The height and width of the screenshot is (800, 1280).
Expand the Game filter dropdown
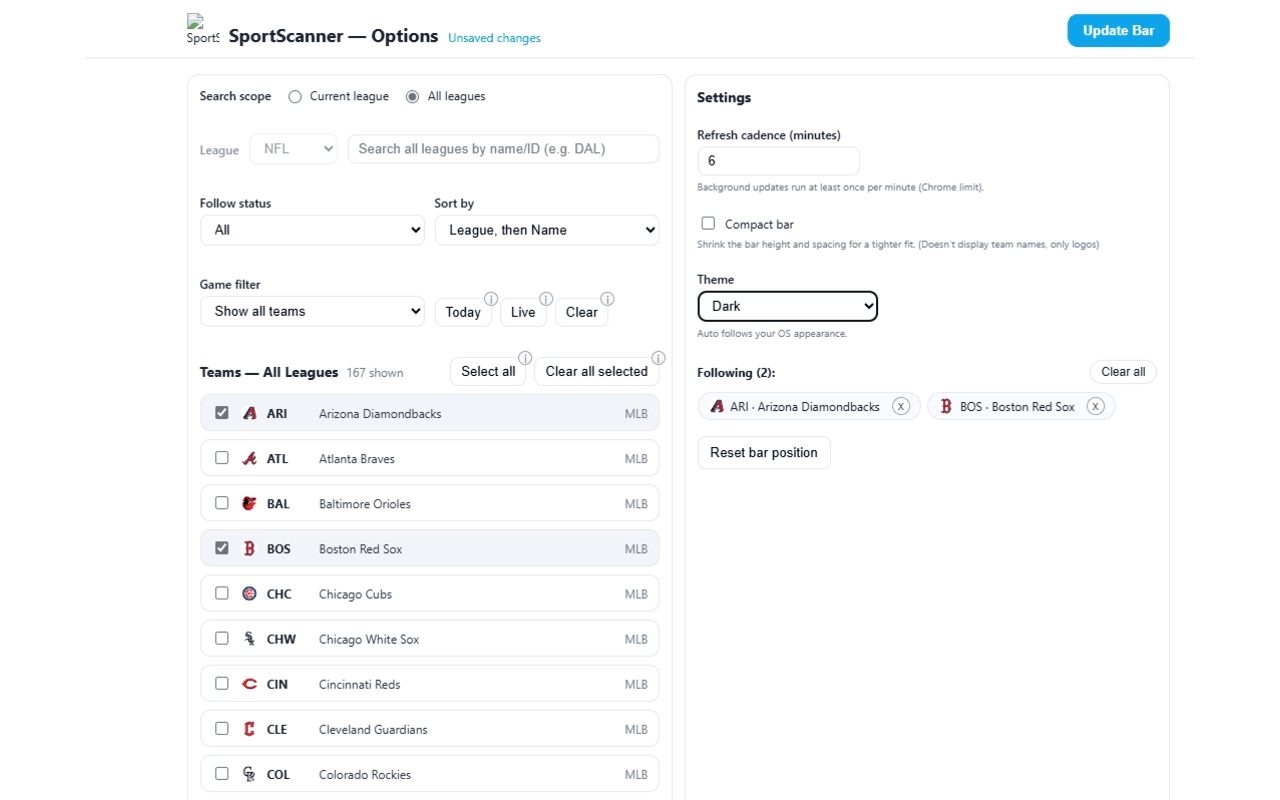click(x=312, y=311)
